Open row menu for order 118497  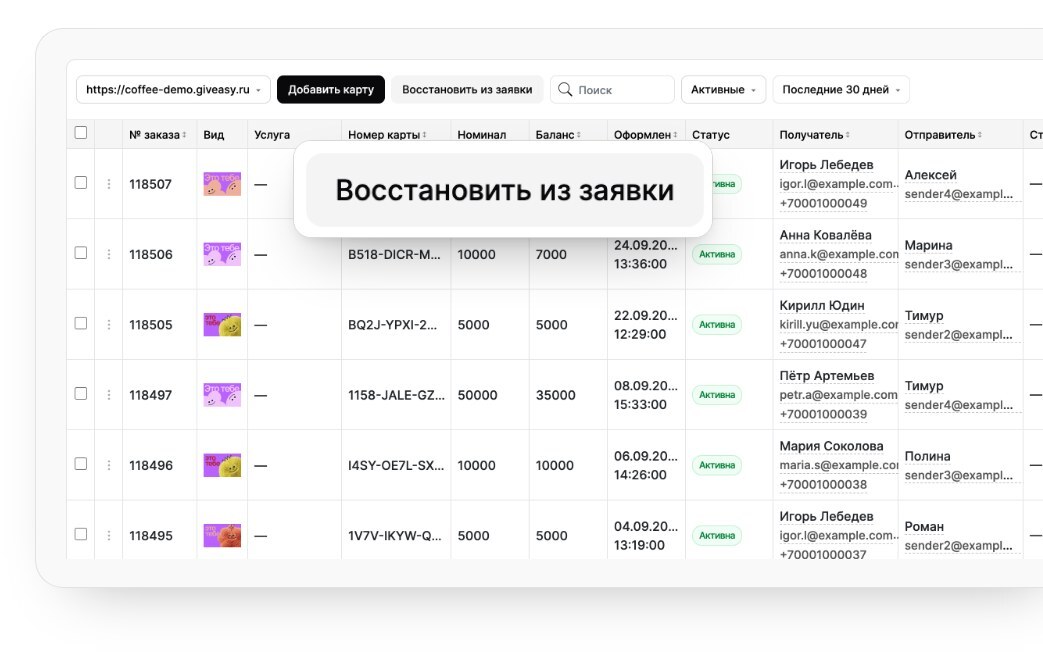click(x=108, y=395)
